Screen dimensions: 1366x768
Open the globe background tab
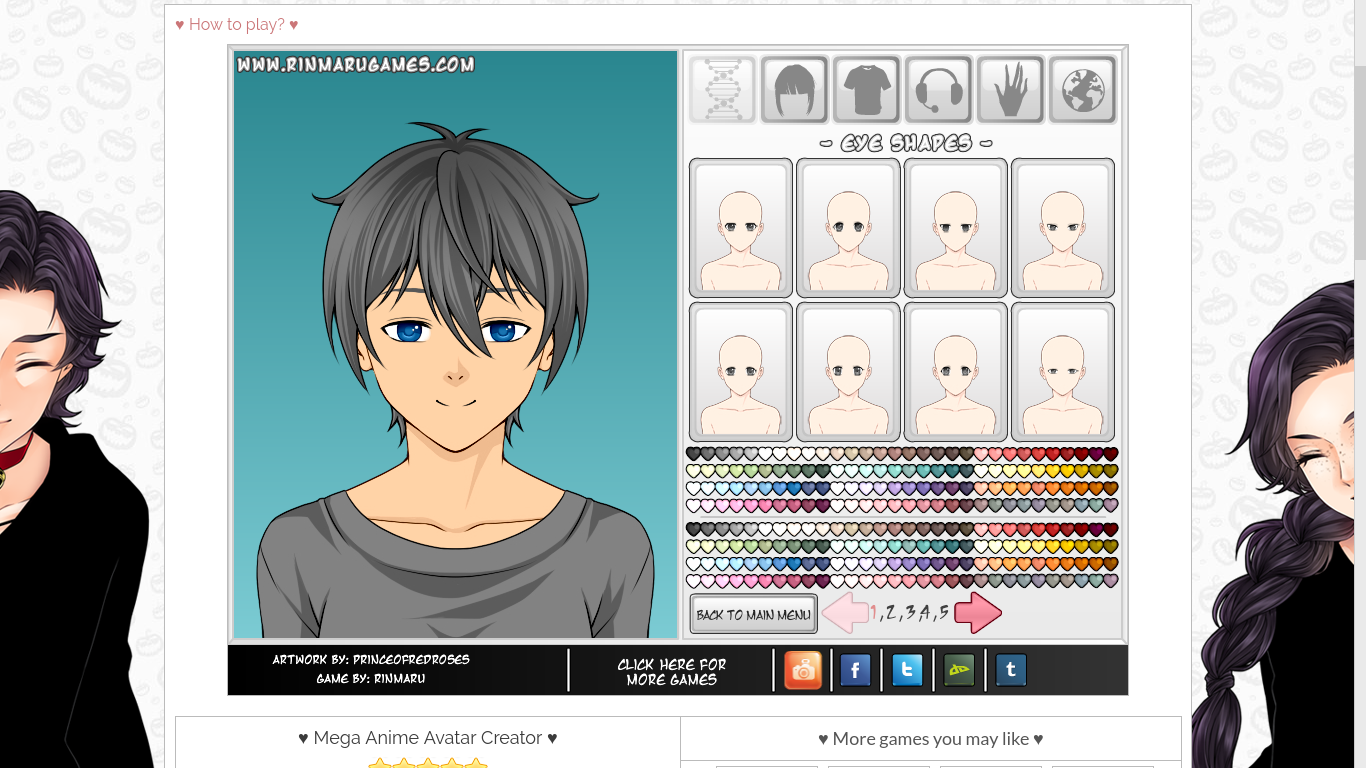[x=1082, y=90]
